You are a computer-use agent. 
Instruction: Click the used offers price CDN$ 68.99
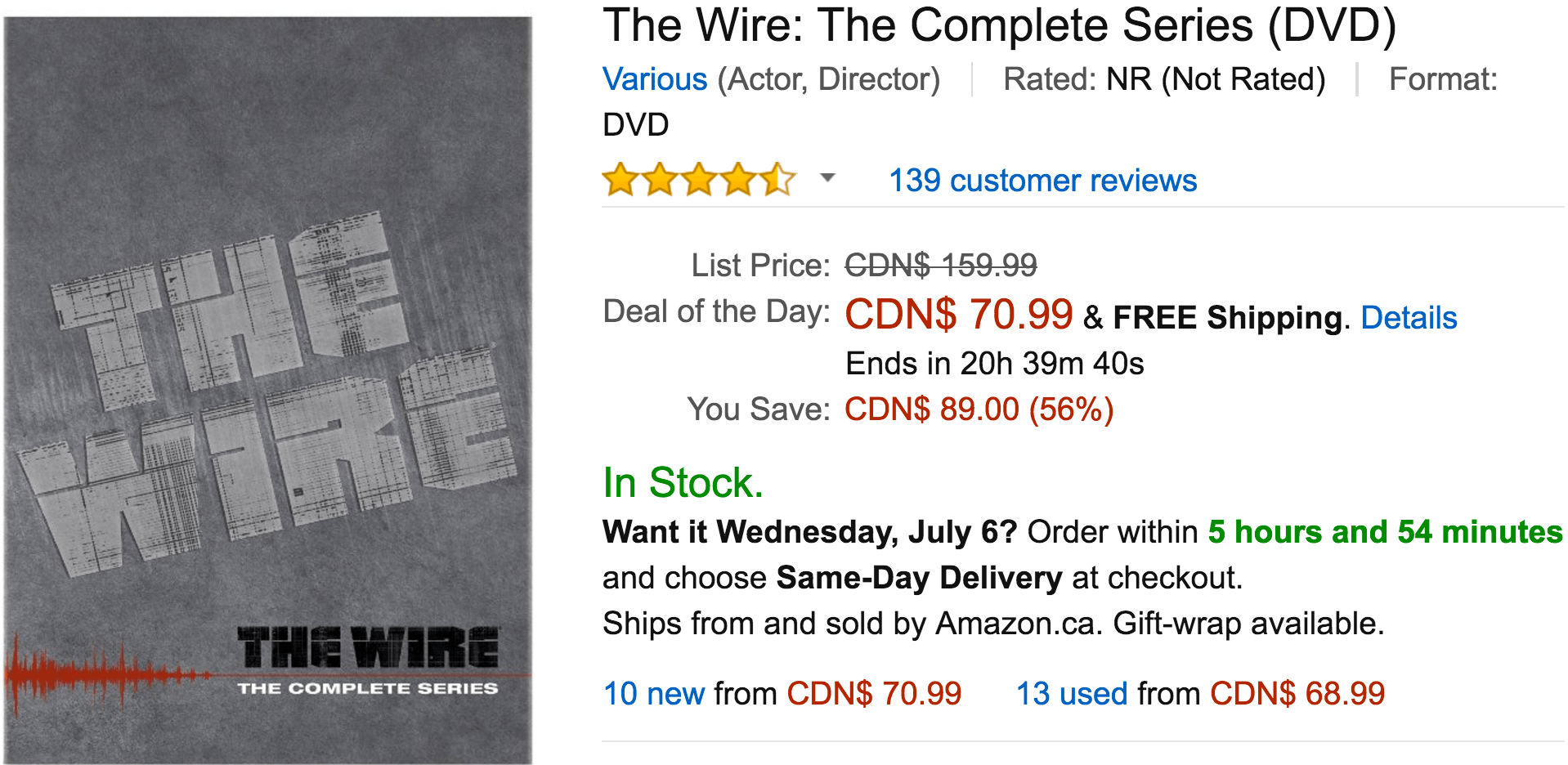[1297, 694]
